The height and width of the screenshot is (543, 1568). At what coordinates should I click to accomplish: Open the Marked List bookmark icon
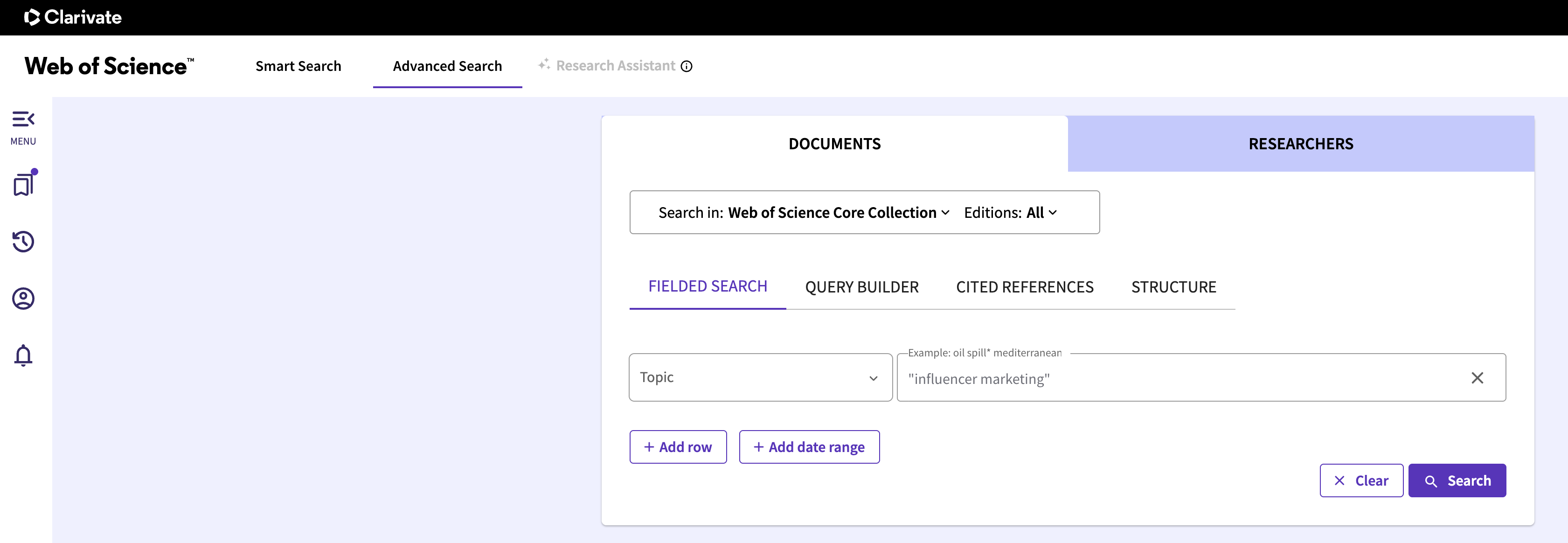click(x=24, y=184)
